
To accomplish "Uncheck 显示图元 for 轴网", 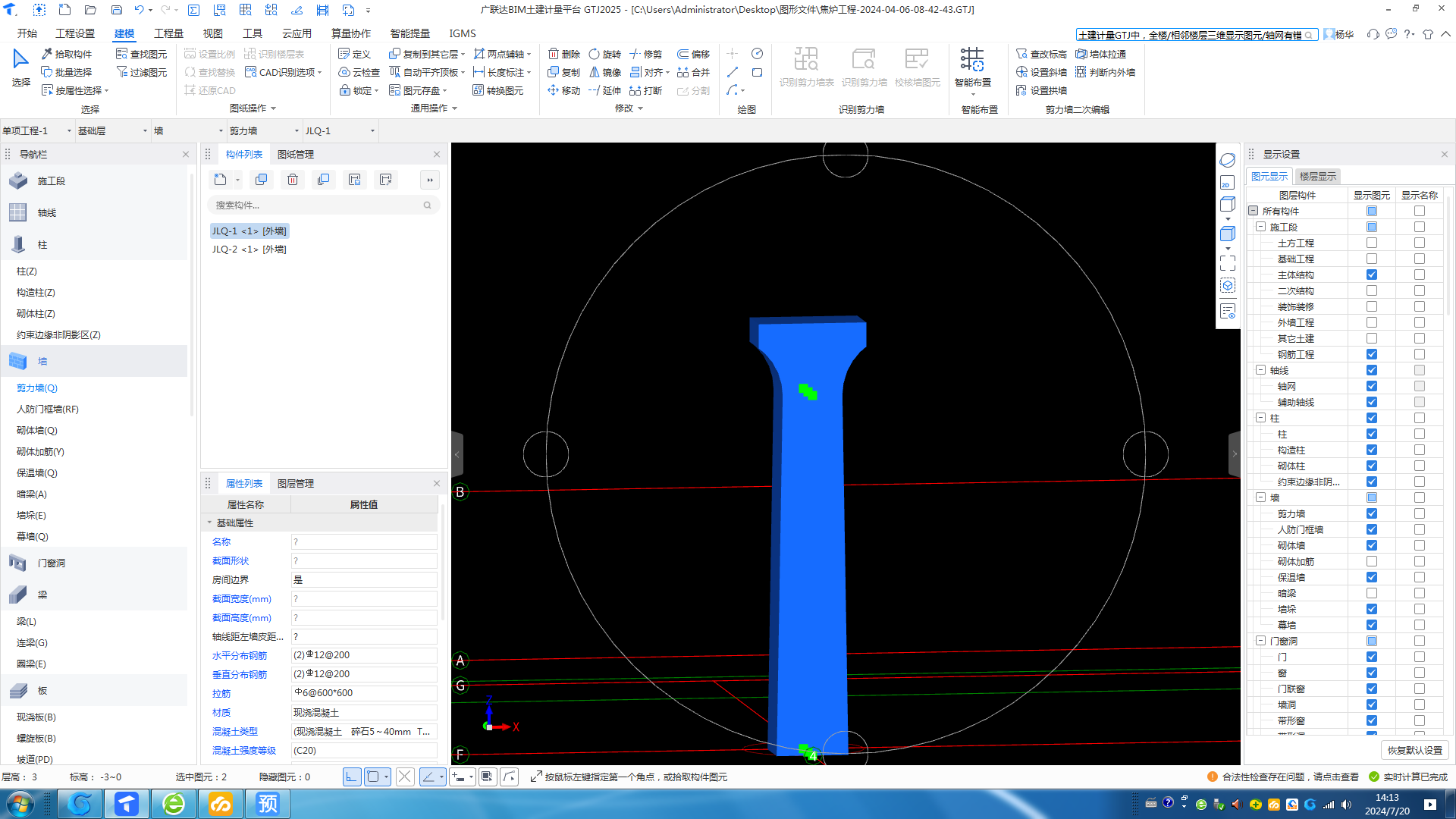I will (x=1372, y=386).
